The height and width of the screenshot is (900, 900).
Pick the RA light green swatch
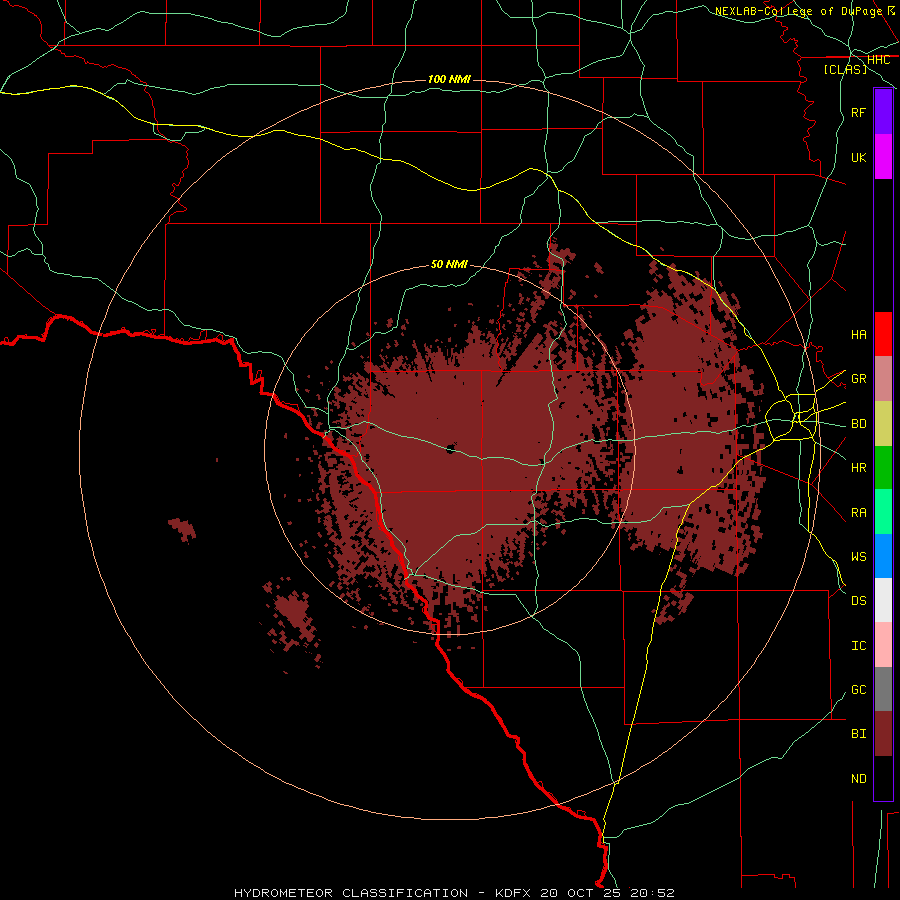[883, 512]
